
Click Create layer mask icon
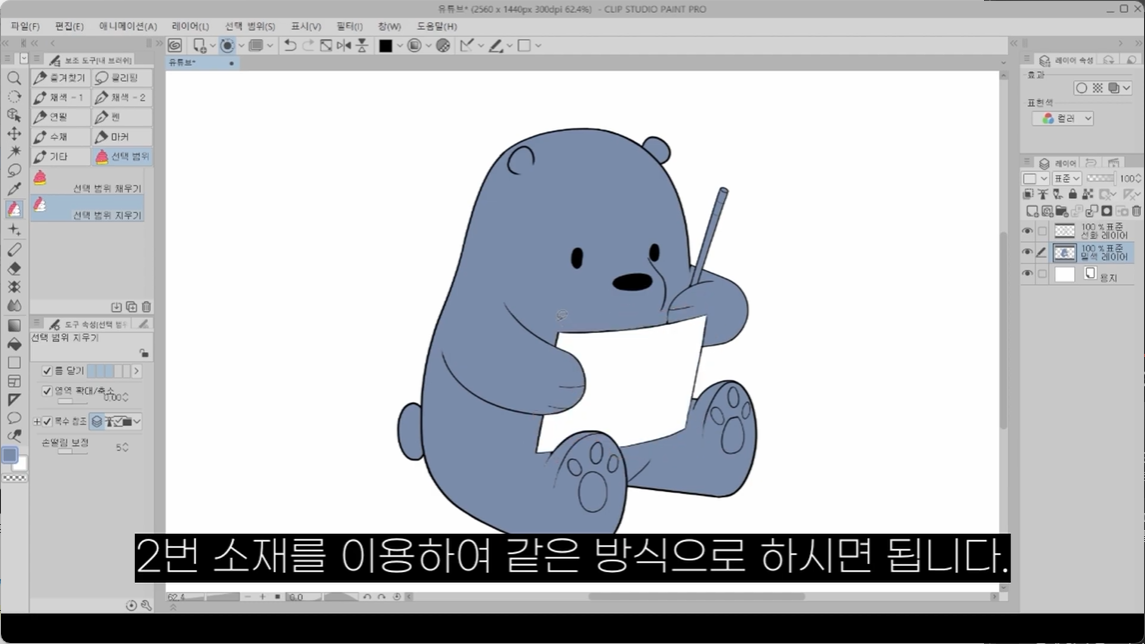1106,211
